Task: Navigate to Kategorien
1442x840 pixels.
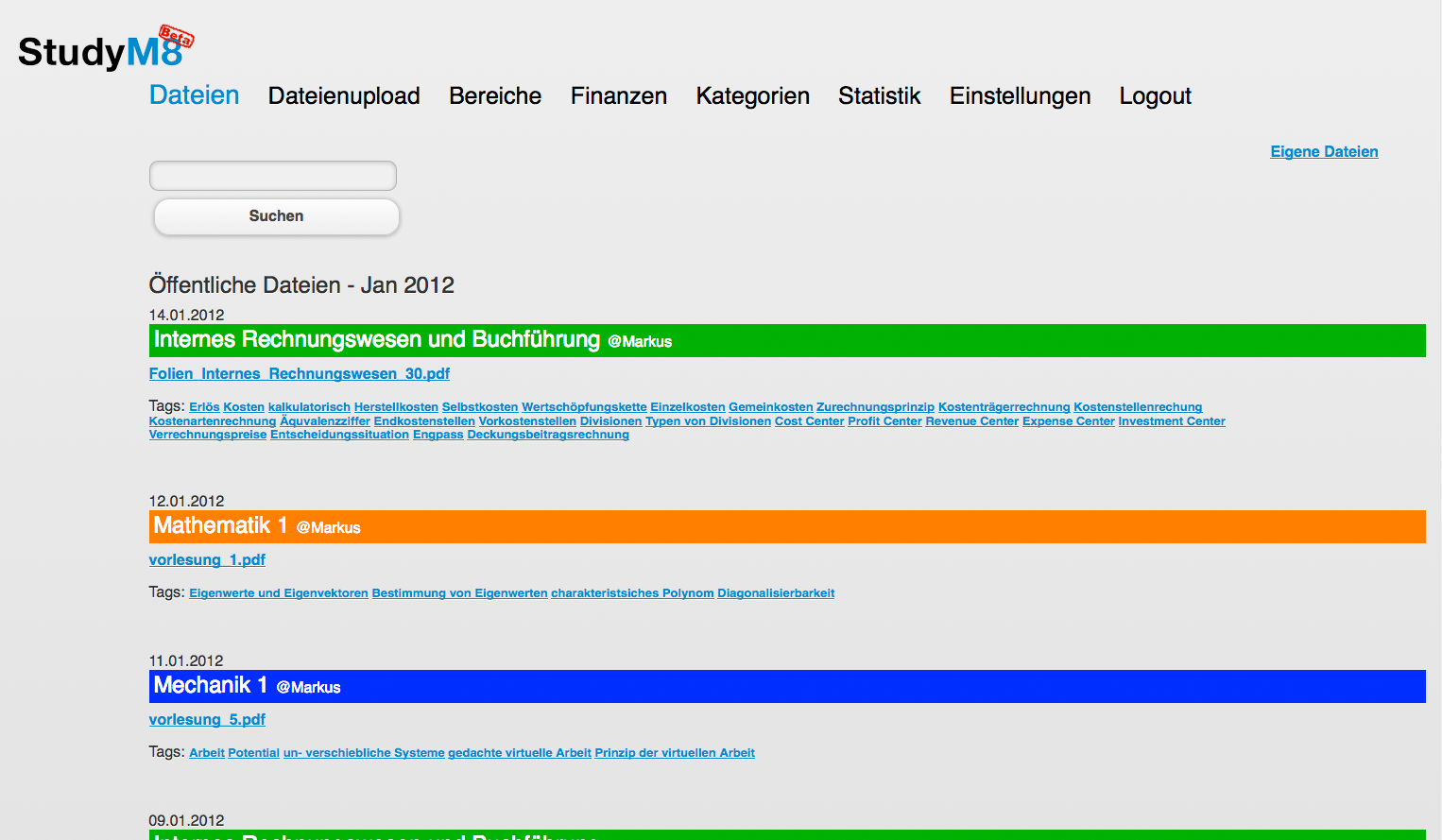Action: (752, 95)
